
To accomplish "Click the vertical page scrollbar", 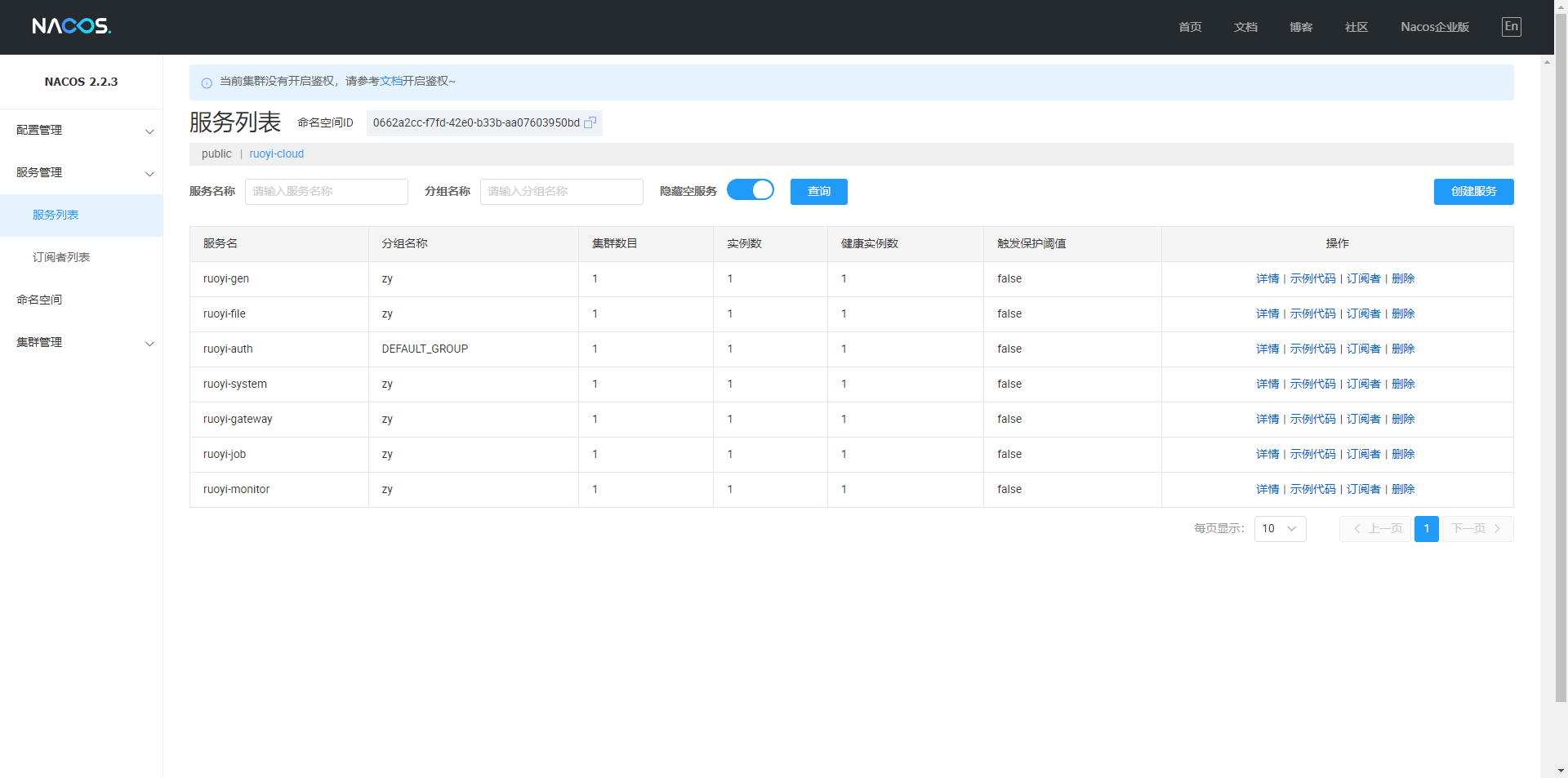I will point(1560,359).
